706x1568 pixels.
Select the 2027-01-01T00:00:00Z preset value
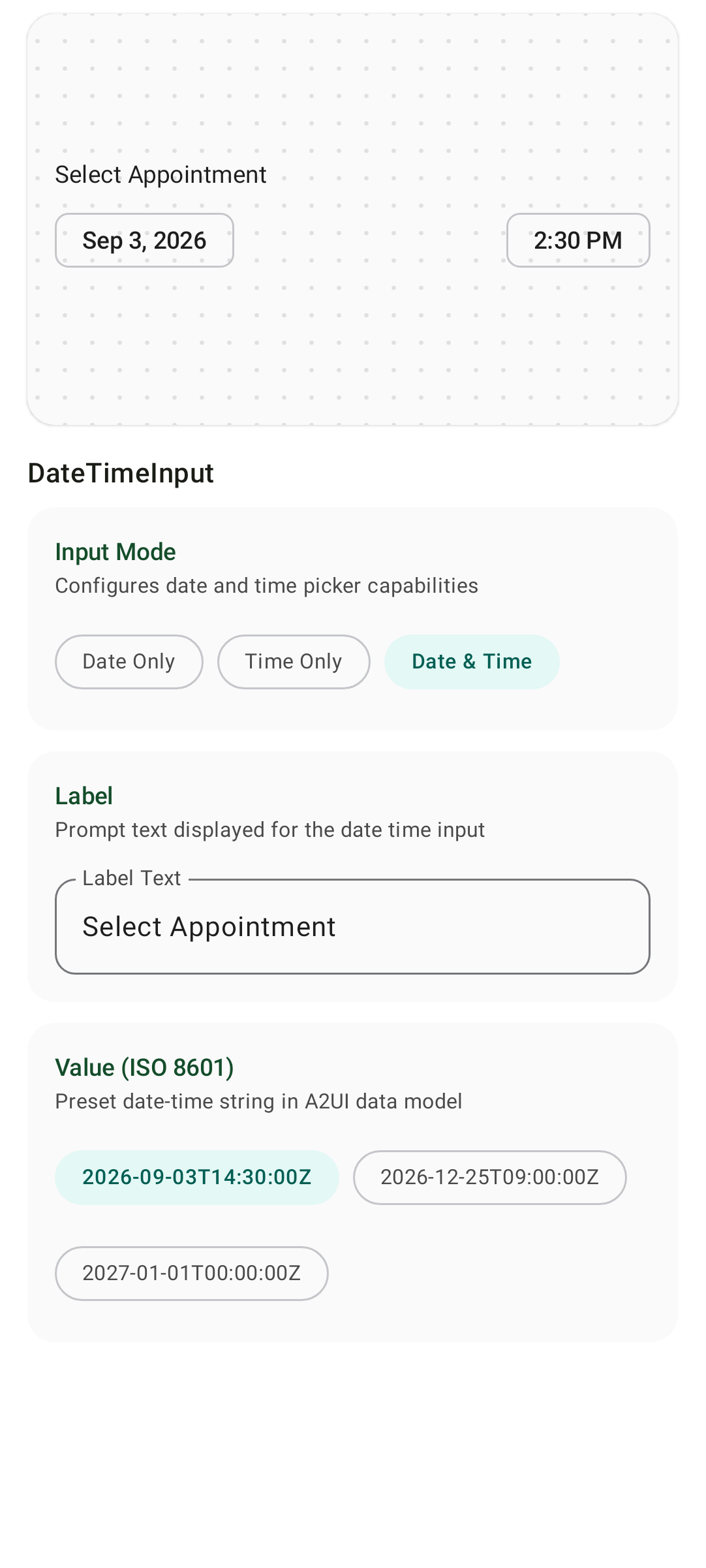[192, 1274]
